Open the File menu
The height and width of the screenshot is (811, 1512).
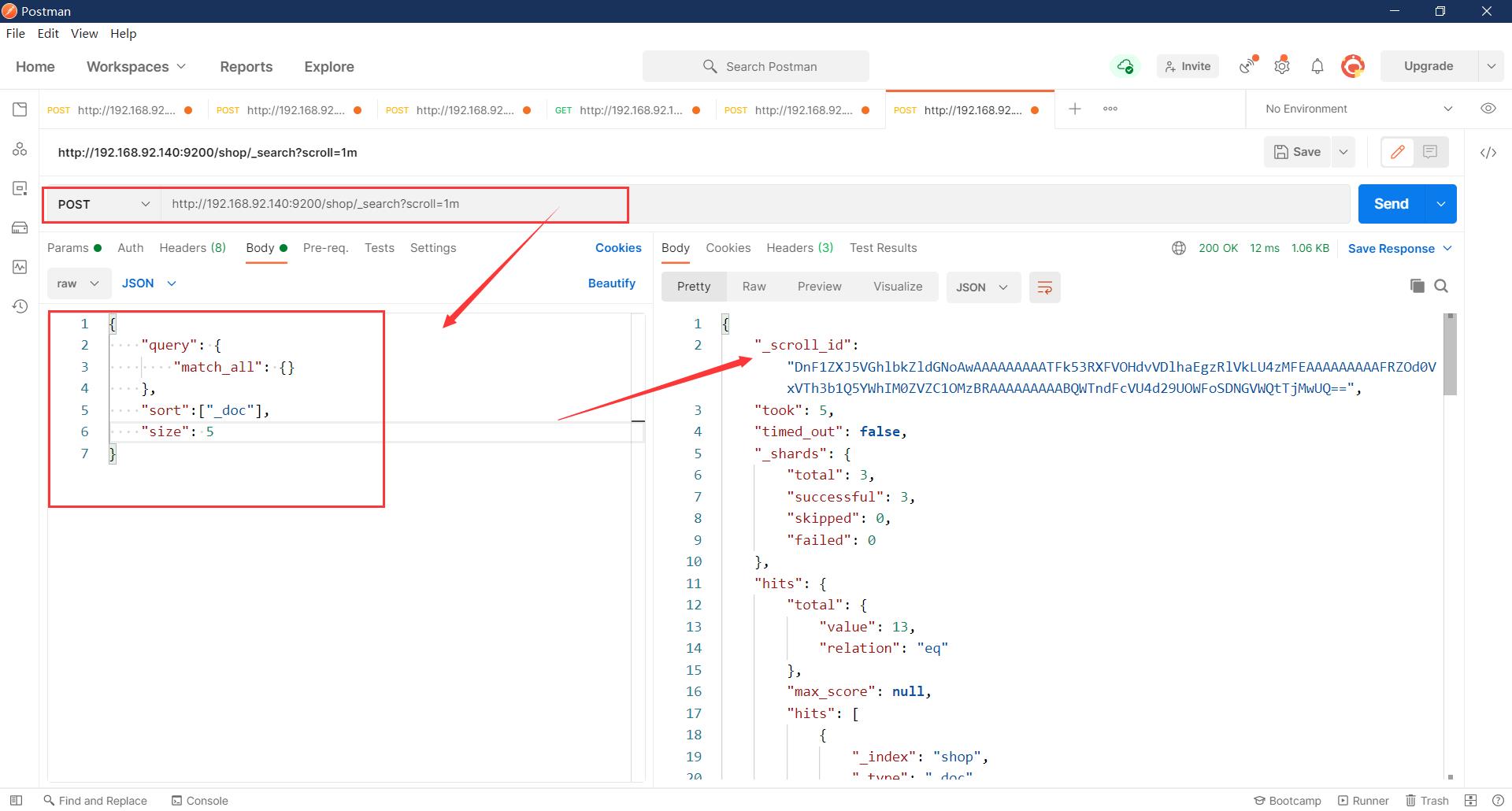15,33
